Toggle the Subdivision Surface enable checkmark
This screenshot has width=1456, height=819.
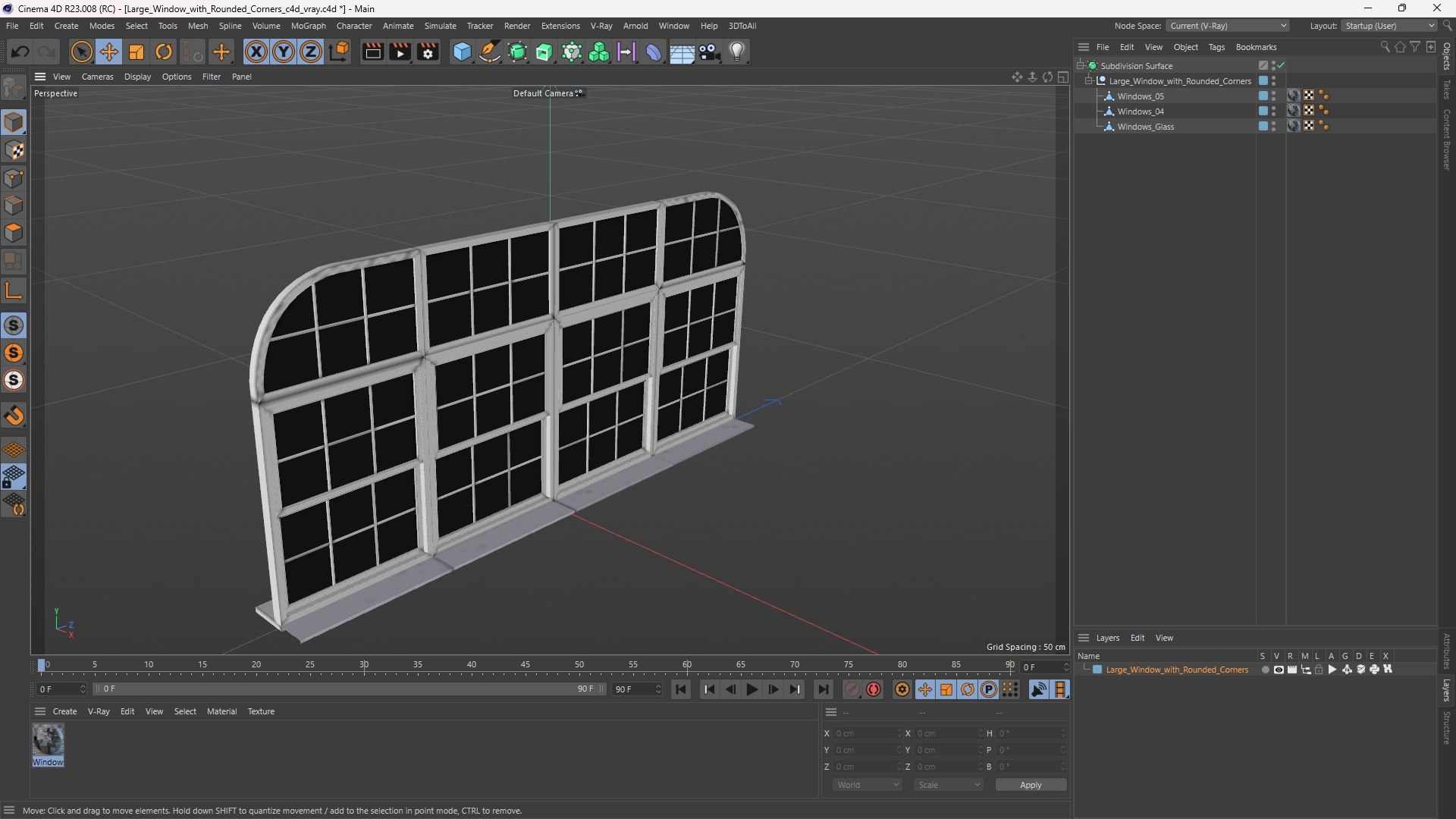(x=1281, y=66)
